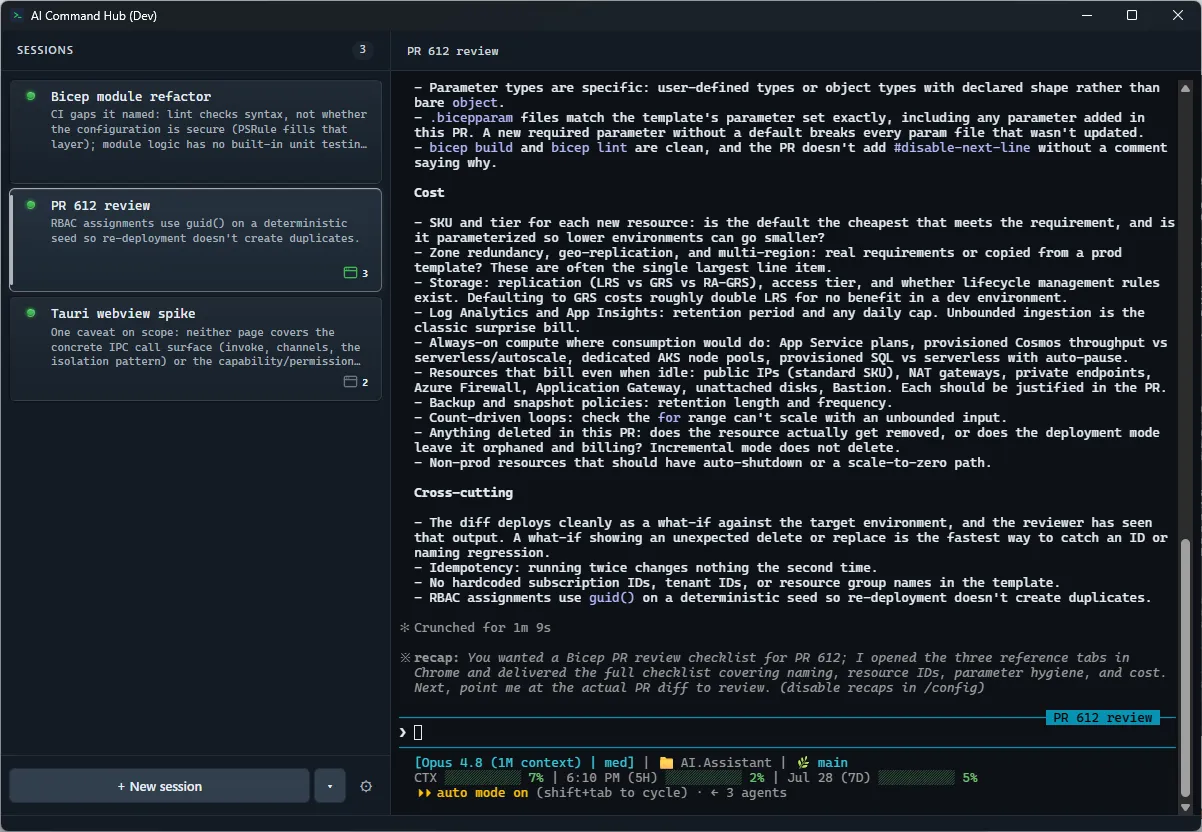Click the Cost section heading
The height and width of the screenshot is (832, 1202).
(429, 192)
